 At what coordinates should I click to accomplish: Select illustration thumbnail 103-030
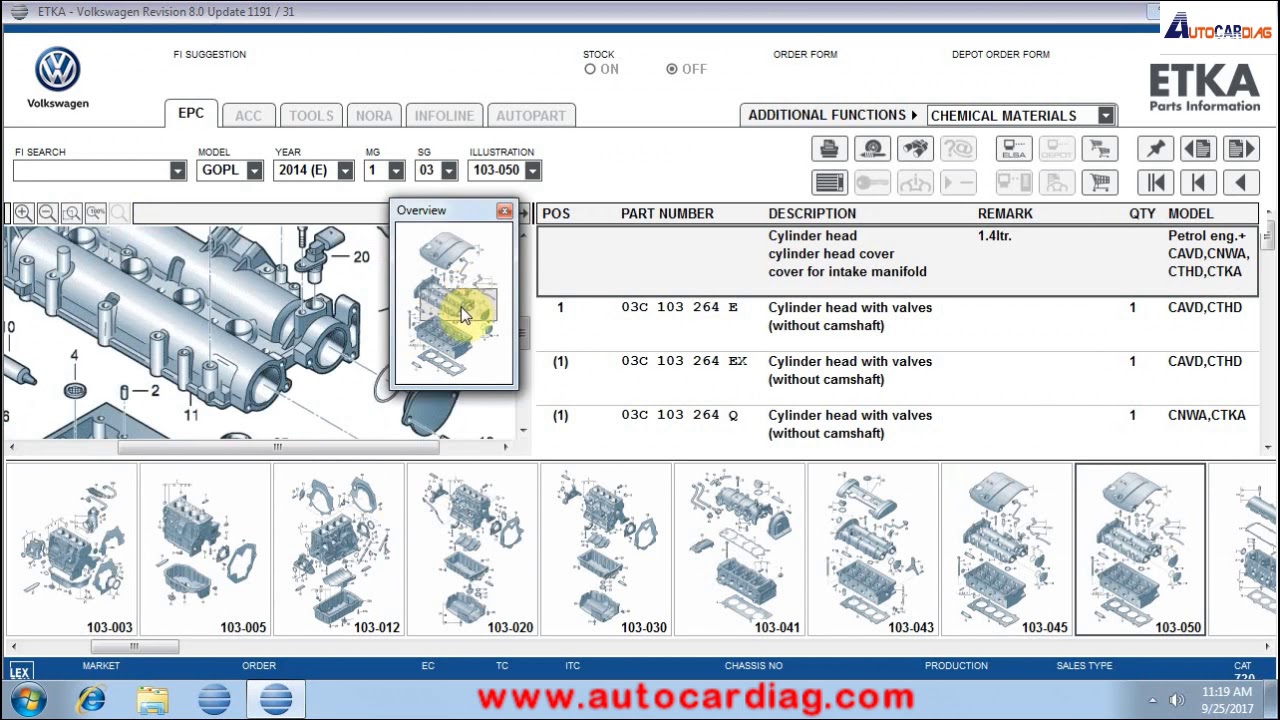(x=605, y=550)
